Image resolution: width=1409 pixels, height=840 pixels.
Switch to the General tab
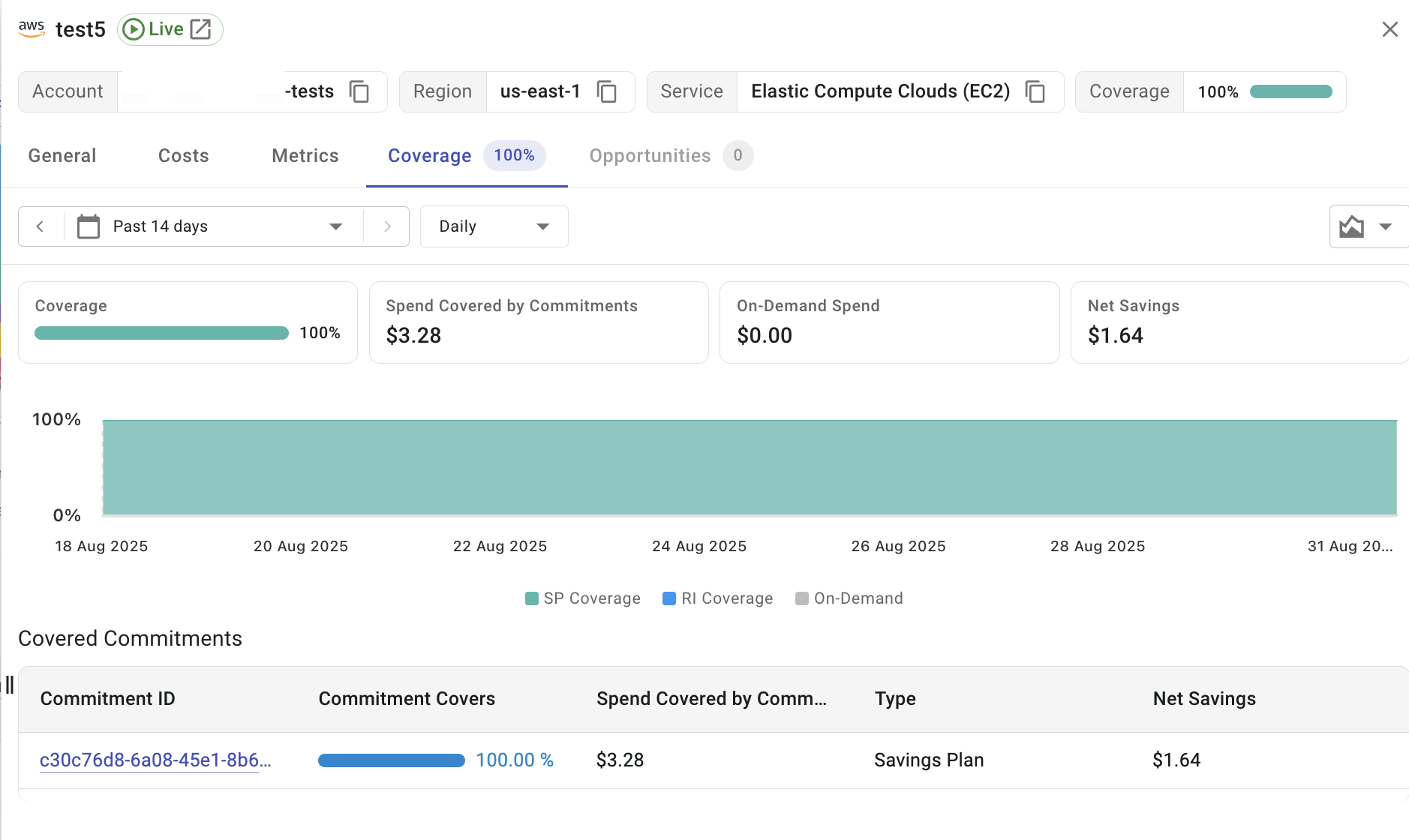point(62,155)
